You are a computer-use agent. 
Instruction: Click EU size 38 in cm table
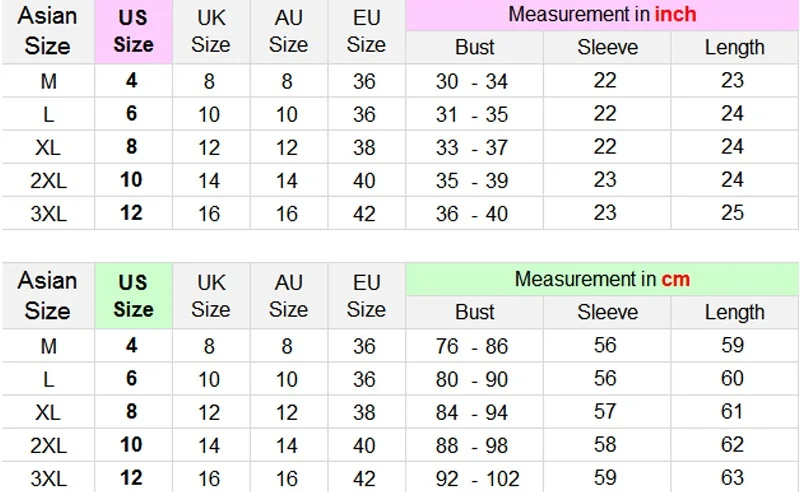(x=366, y=412)
